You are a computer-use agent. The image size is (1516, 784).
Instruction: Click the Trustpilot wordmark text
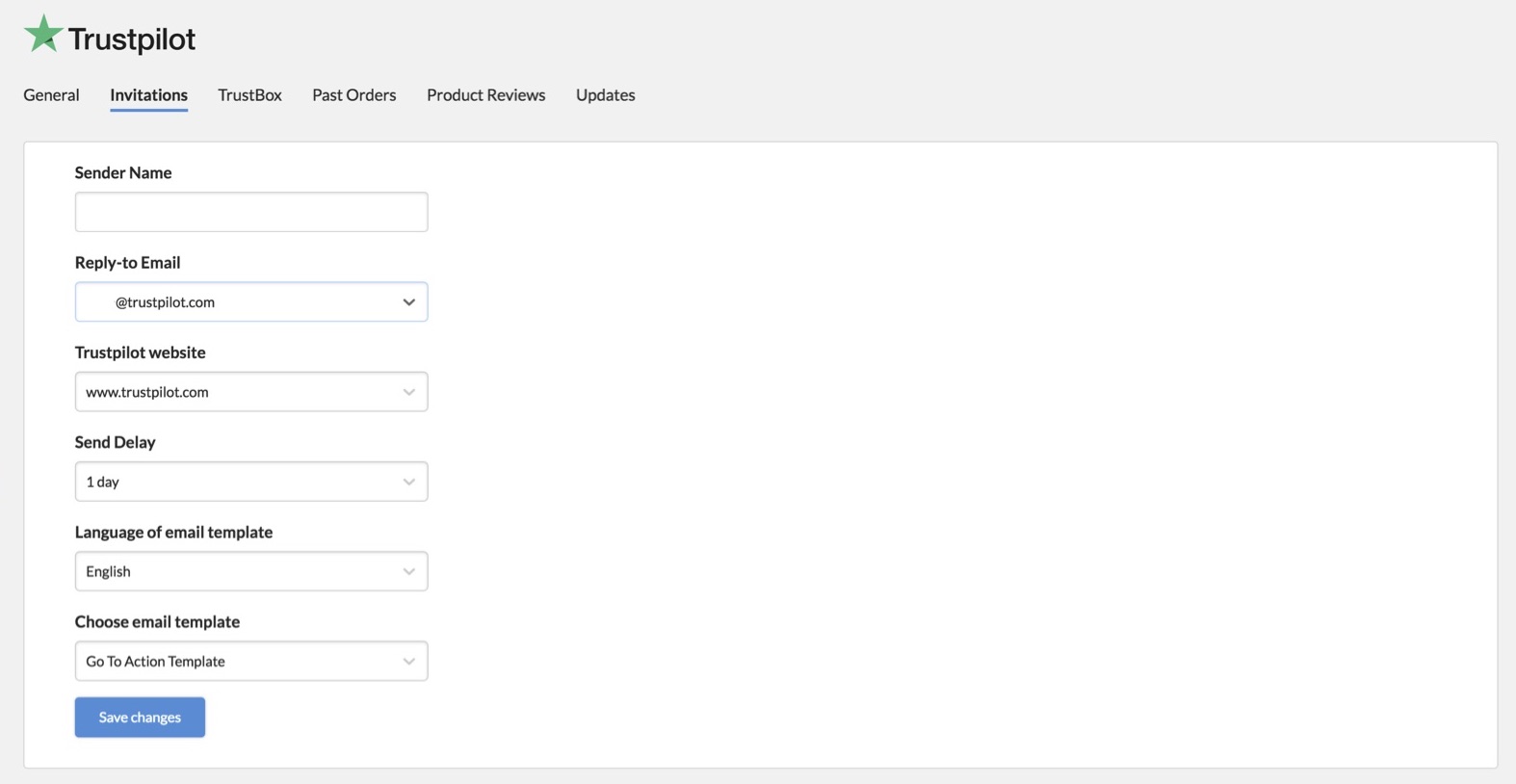click(132, 39)
